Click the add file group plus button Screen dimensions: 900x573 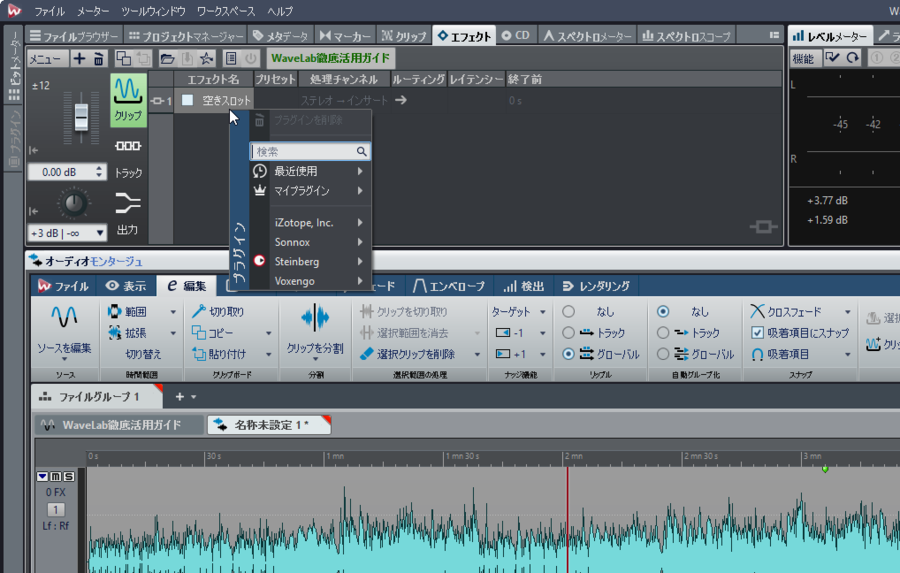[180, 396]
